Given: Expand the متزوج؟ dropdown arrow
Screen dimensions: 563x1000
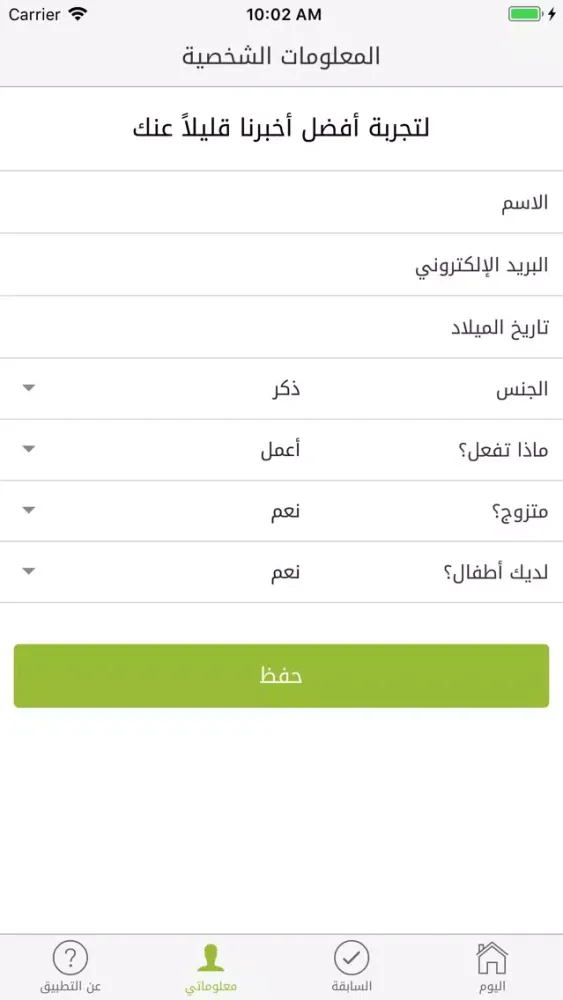Looking at the screenshot, I should tap(29, 510).
